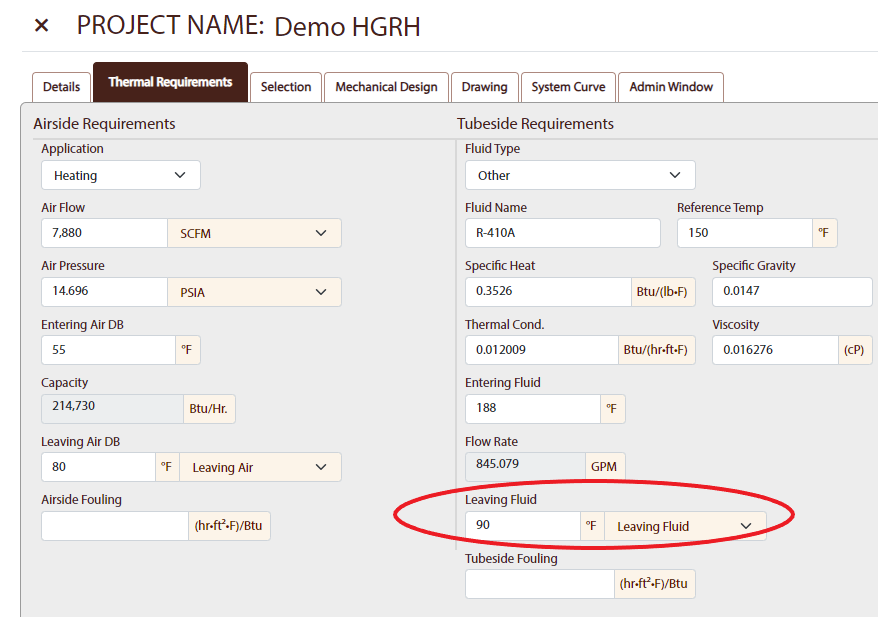Screen dimensions: 878x617
Task: Click the empty Tubeside Fouling field
Action: point(539,584)
